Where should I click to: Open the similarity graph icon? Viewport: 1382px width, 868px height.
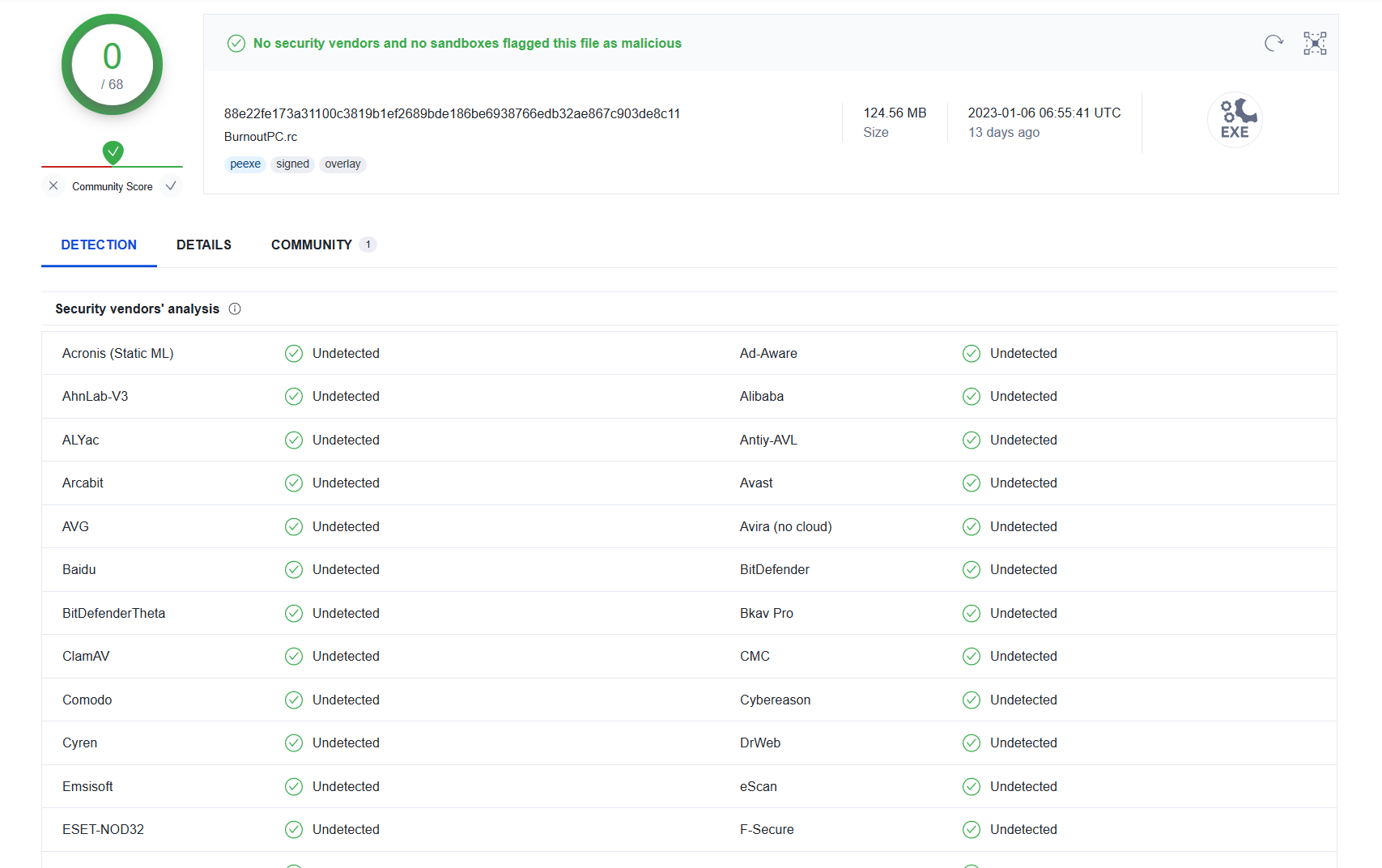[1315, 43]
